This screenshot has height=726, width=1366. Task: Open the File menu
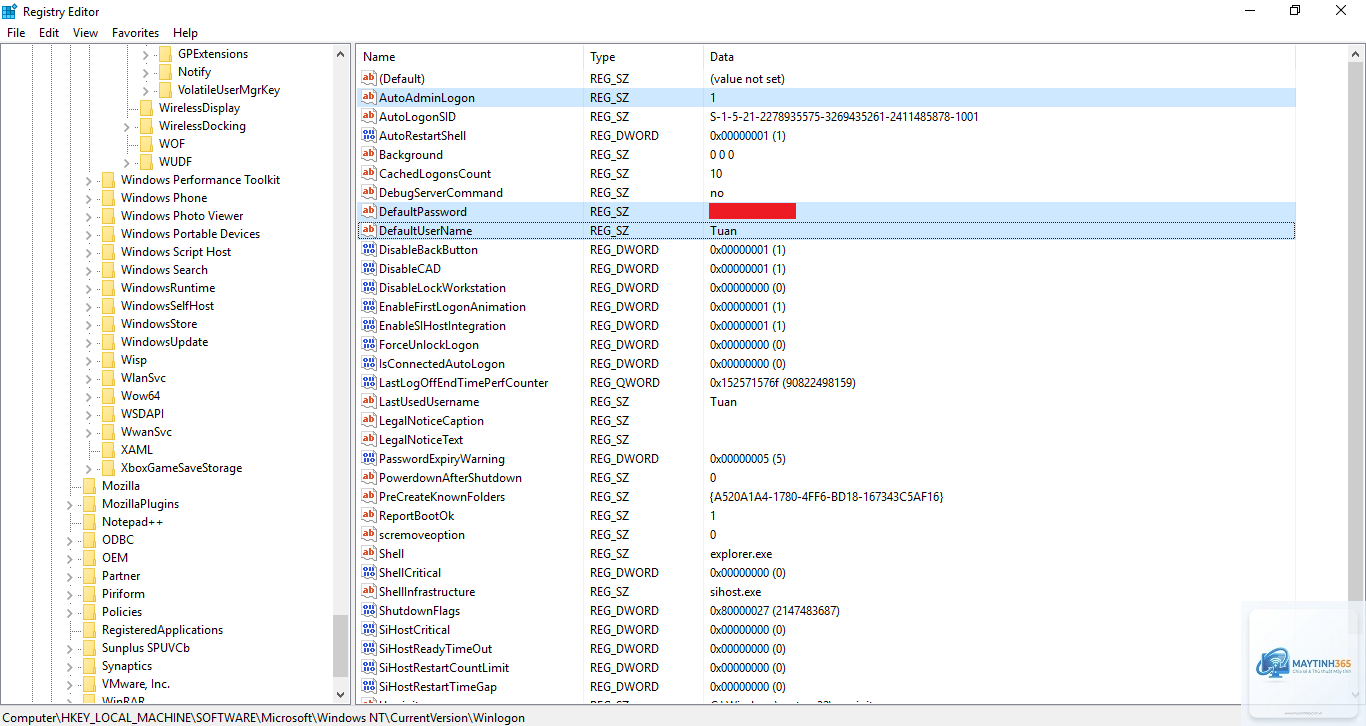[16, 33]
